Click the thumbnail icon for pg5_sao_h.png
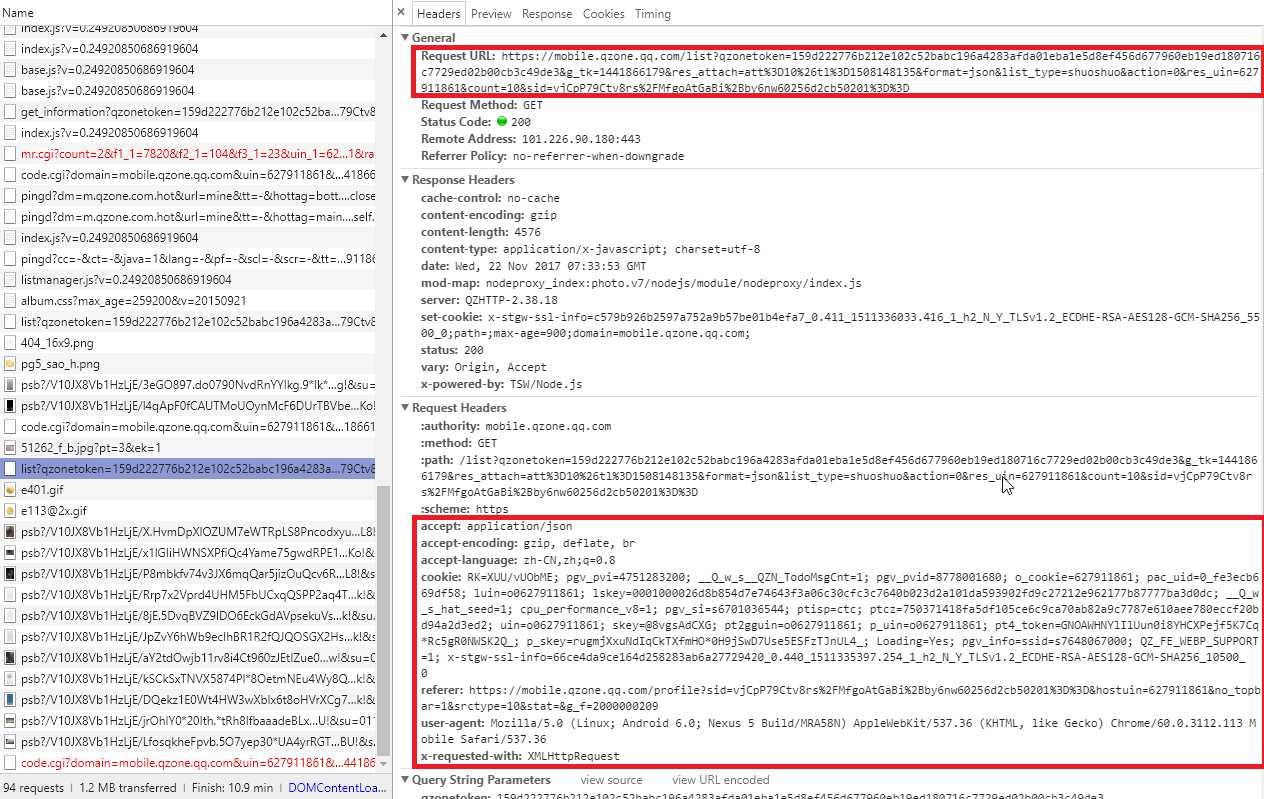Screen dimensions: 1264x799 pos(10,364)
